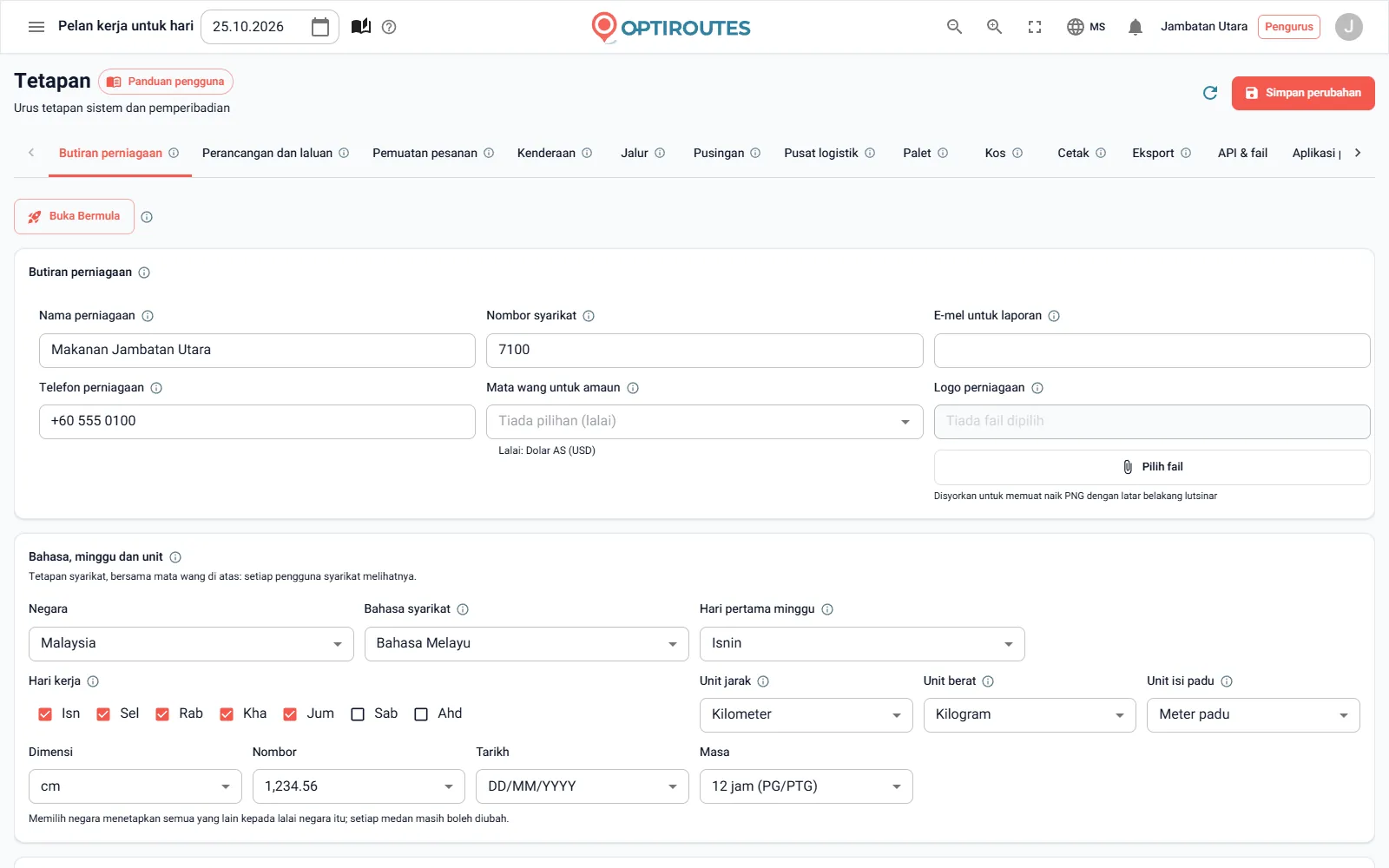Open the Unit berat Kilogram dropdown
Viewport: 1389px width, 868px height.
[1030, 715]
